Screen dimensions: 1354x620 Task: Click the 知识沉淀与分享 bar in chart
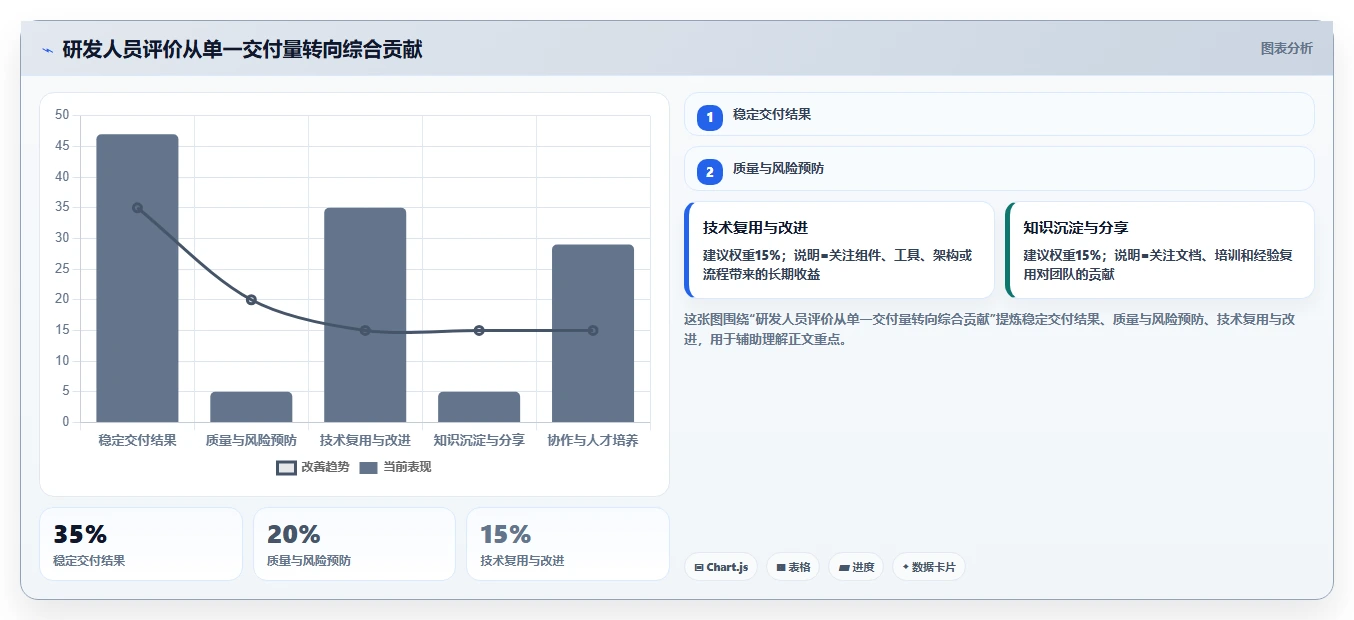tap(479, 407)
